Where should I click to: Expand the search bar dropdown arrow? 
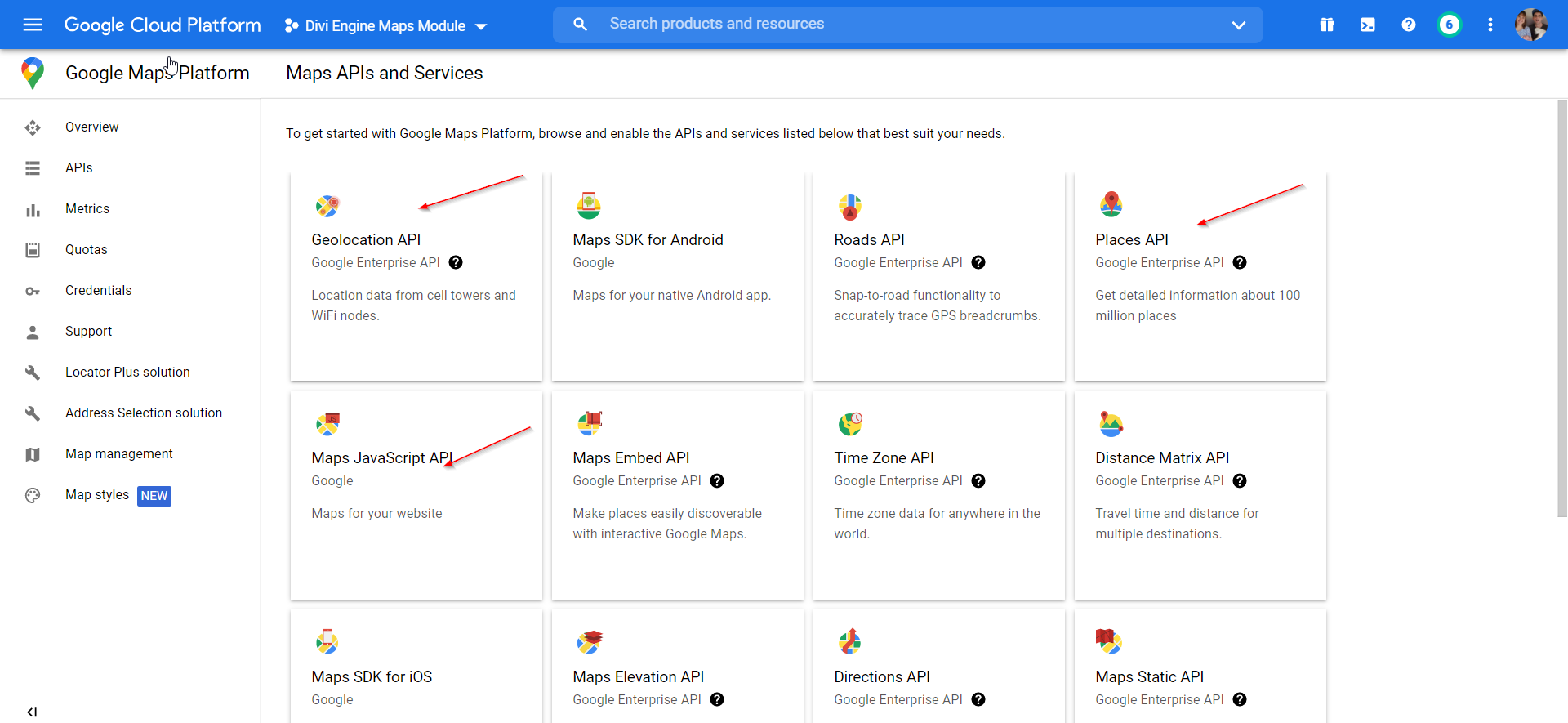1239,25
